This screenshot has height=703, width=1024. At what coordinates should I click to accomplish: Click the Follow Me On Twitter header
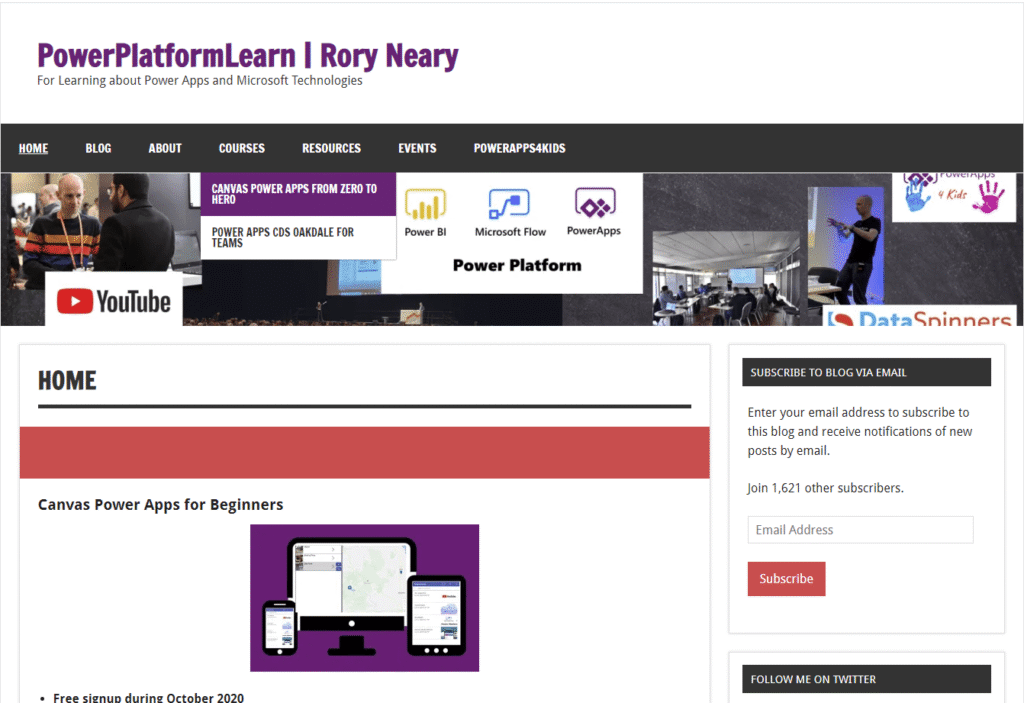click(866, 679)
